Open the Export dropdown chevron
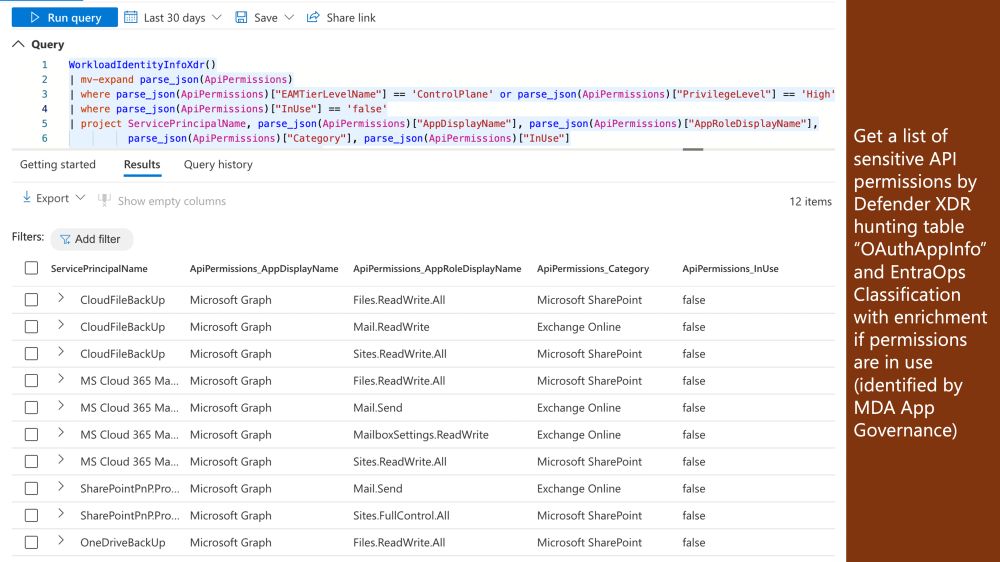 point(80,198)
